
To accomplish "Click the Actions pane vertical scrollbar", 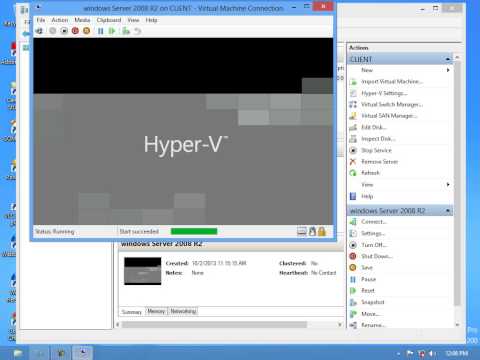I will point(457,183).
